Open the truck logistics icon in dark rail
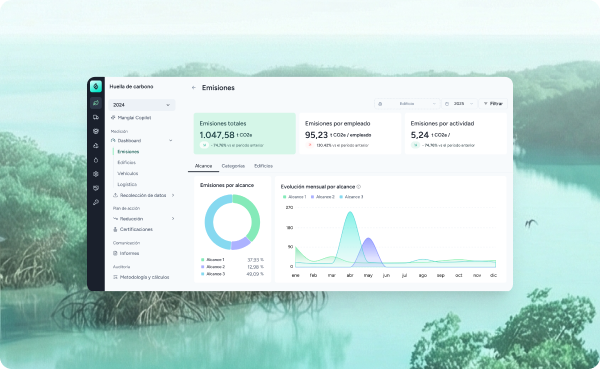The image size is (600, 369). (96, 117)
